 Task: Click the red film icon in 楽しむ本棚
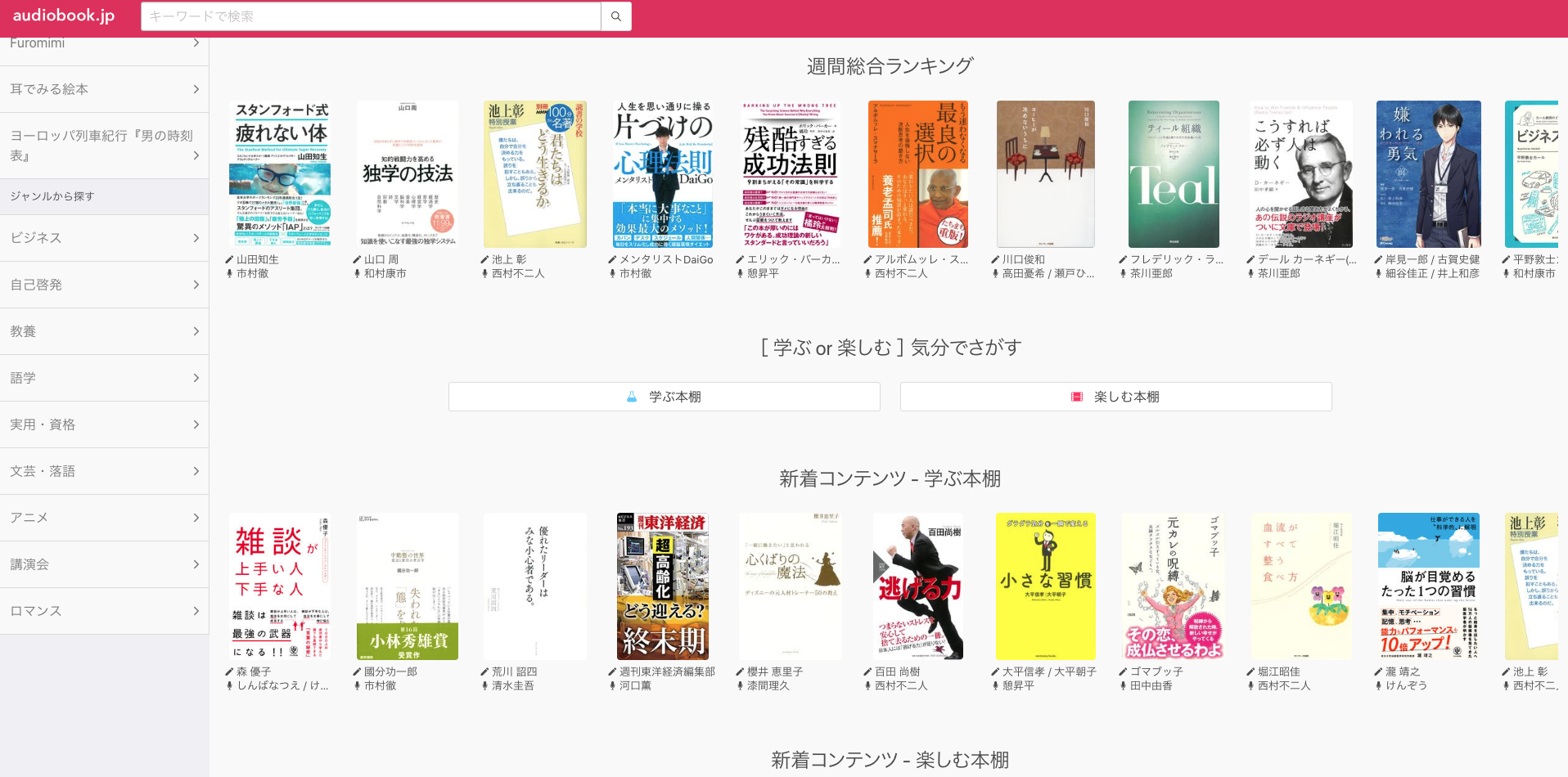(1077, 397)
